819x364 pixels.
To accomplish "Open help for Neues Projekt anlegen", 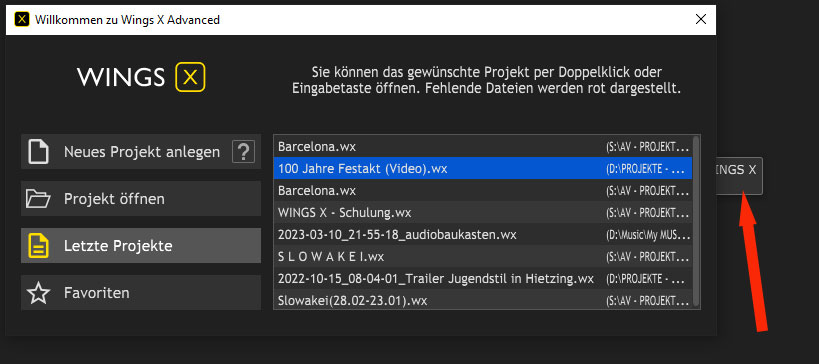I will [243, 152].
